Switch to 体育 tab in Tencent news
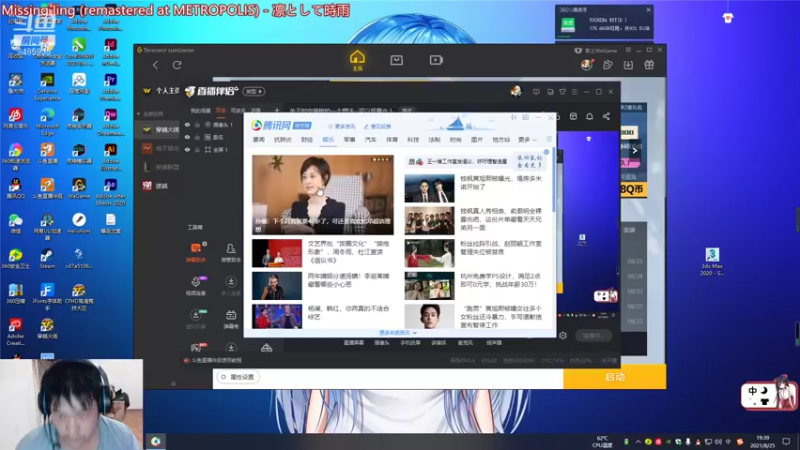 click(391, 139)
